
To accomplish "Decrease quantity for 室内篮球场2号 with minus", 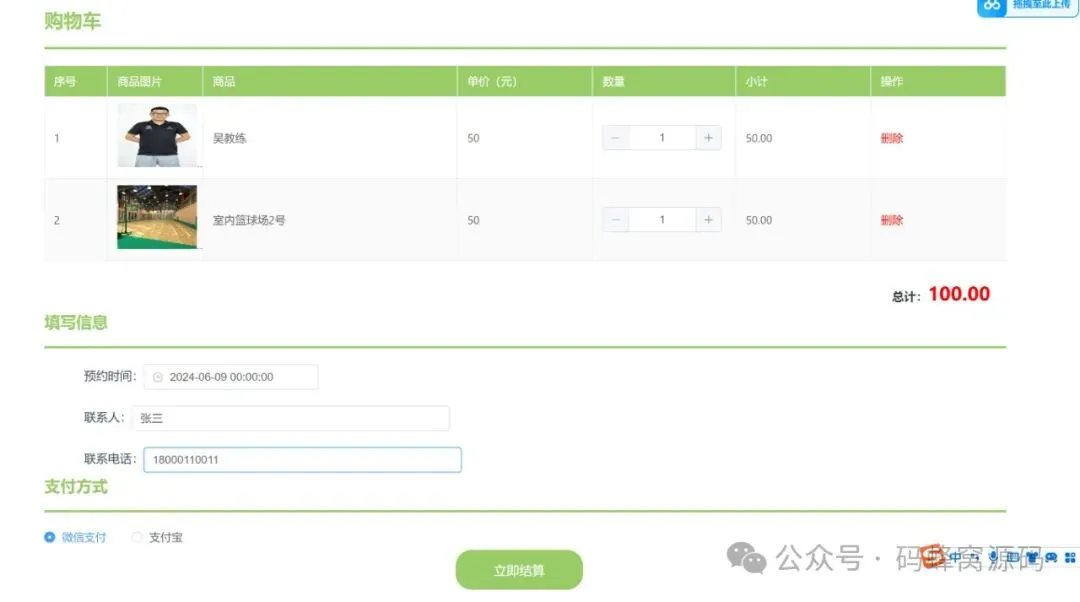I will click(615, 220).
